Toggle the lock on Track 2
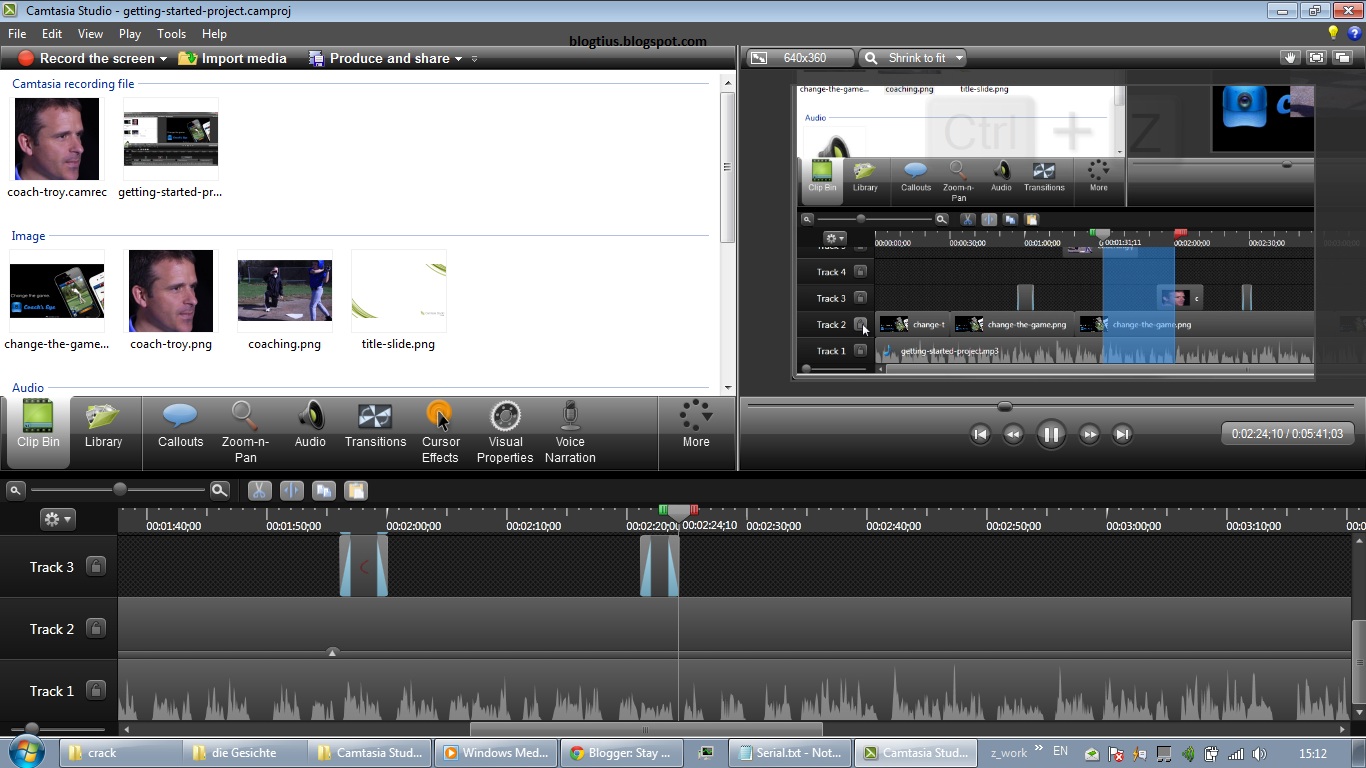The width and height of the screenshot is (1366, 768). click(x=95, y=629)
